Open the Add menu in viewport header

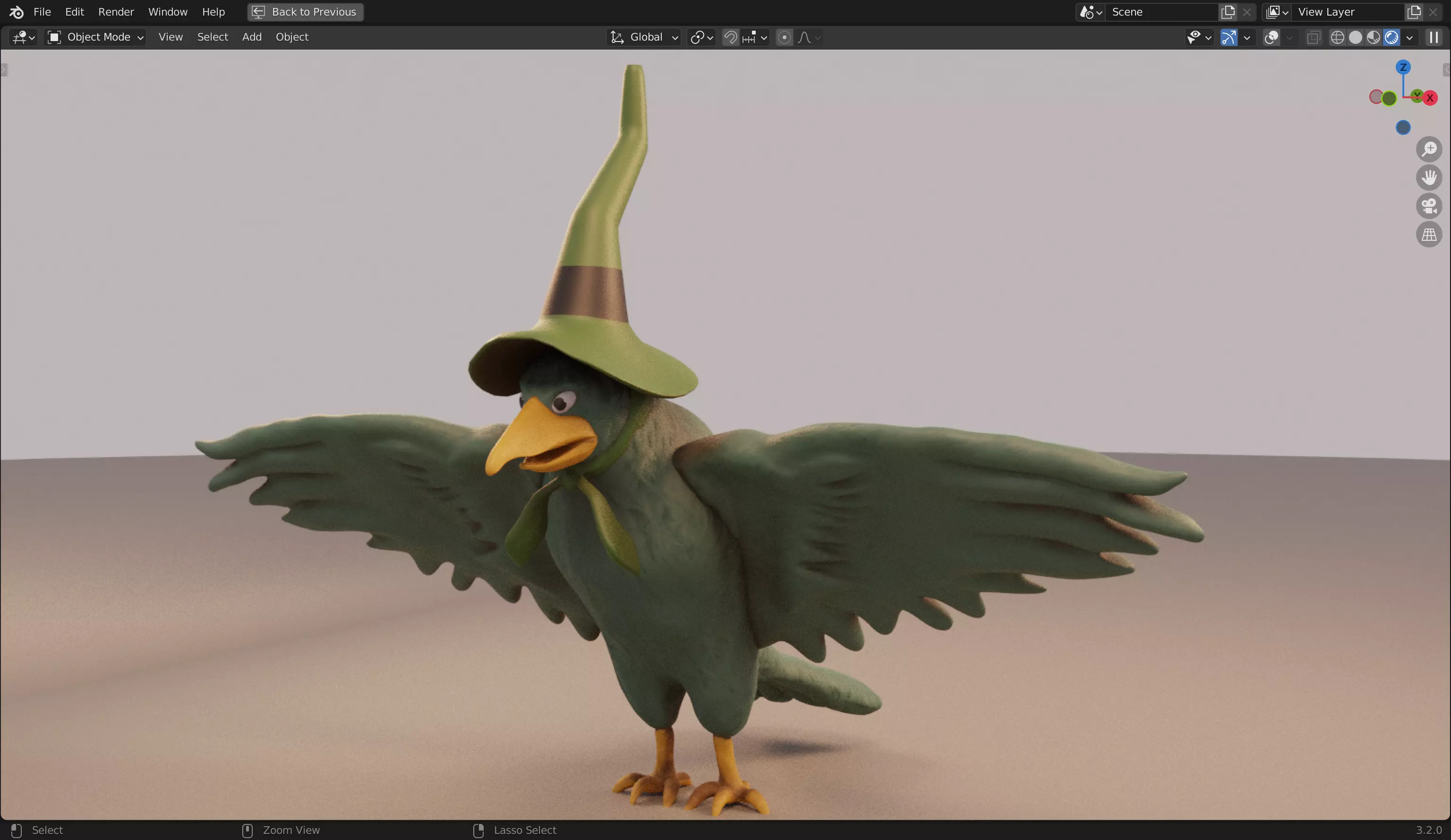(x=252, y=37)
